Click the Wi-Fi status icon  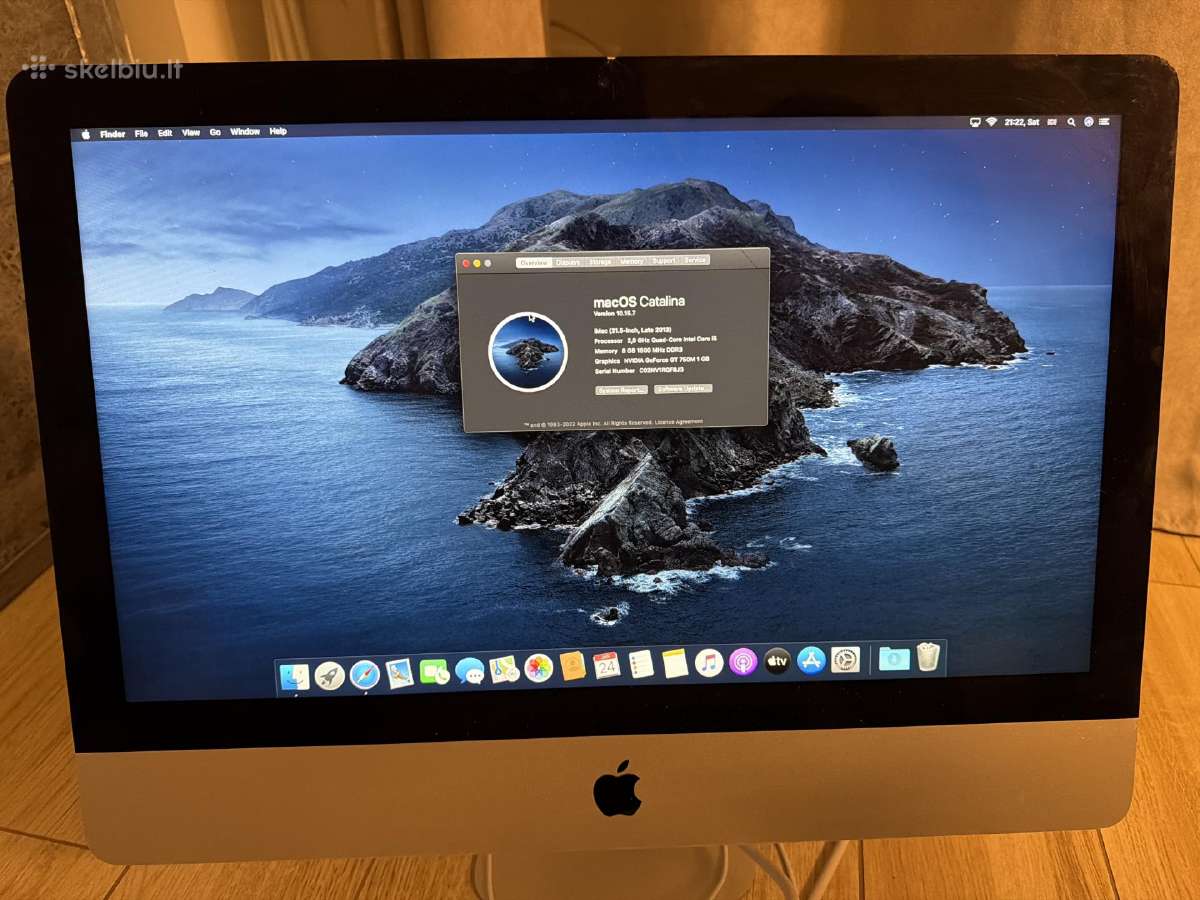point(991,121)
